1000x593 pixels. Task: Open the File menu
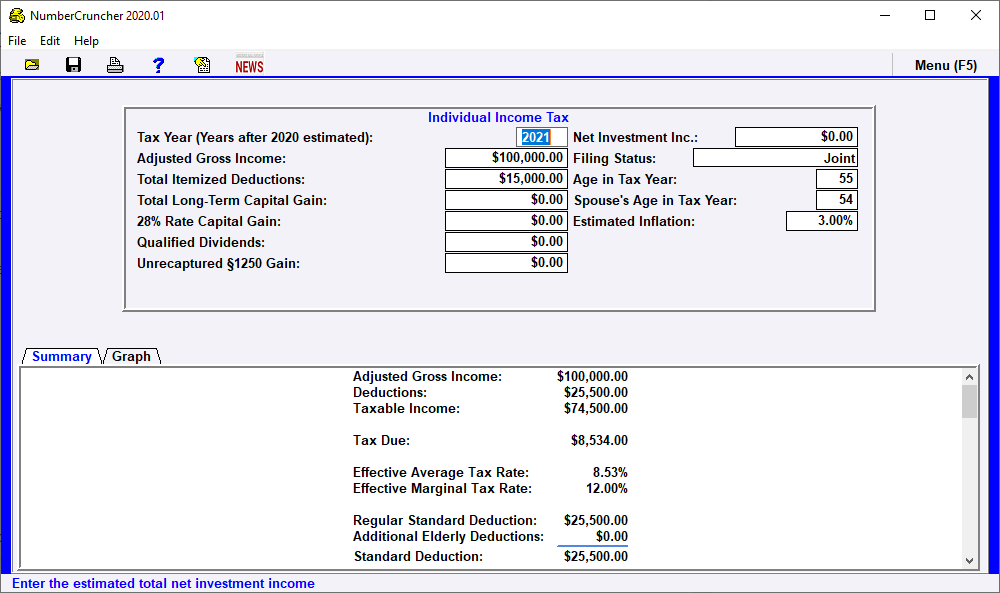[x=17, y=41]
